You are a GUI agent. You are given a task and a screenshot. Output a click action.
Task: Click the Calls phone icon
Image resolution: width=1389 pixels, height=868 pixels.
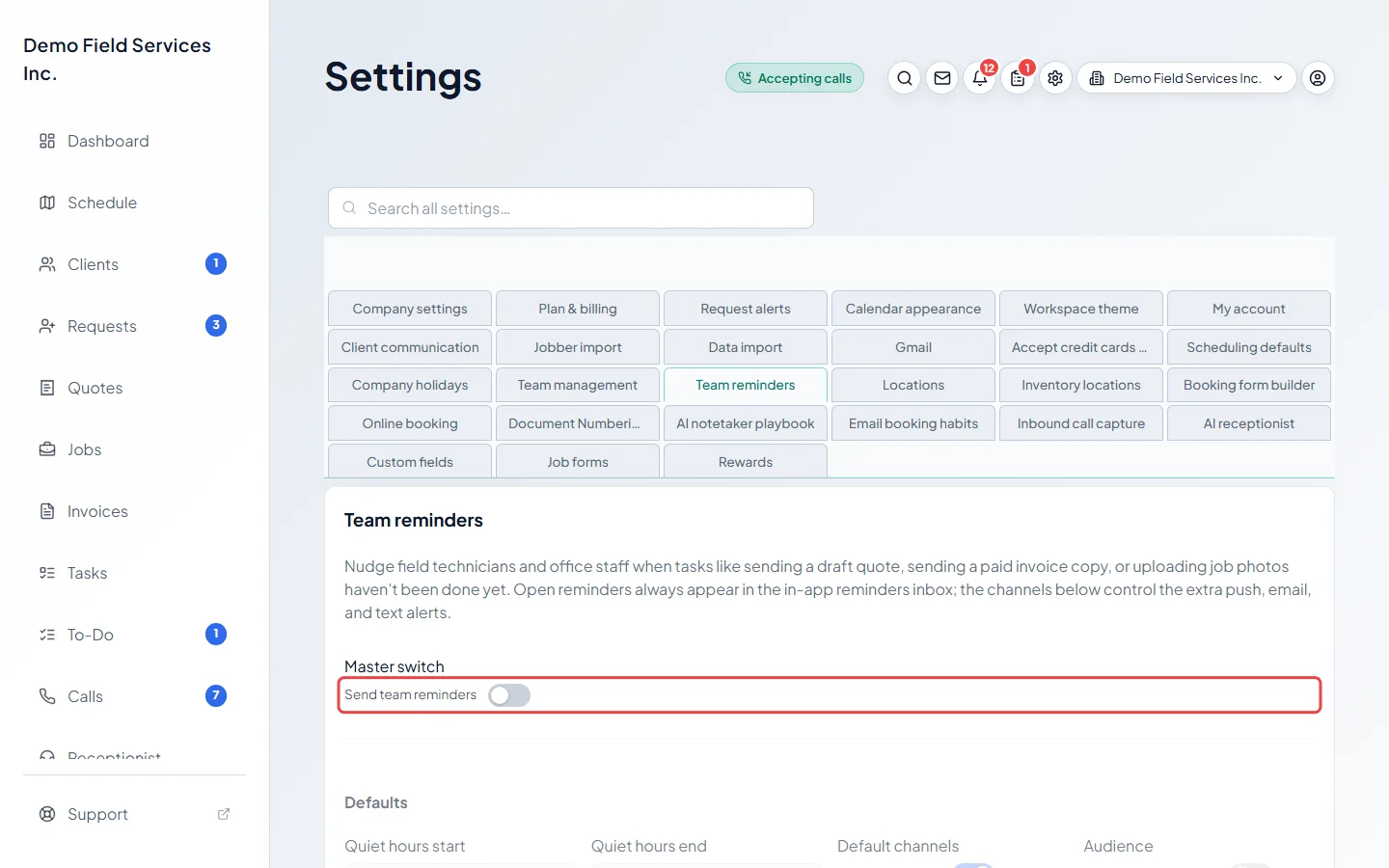click(x=47, y=696)
